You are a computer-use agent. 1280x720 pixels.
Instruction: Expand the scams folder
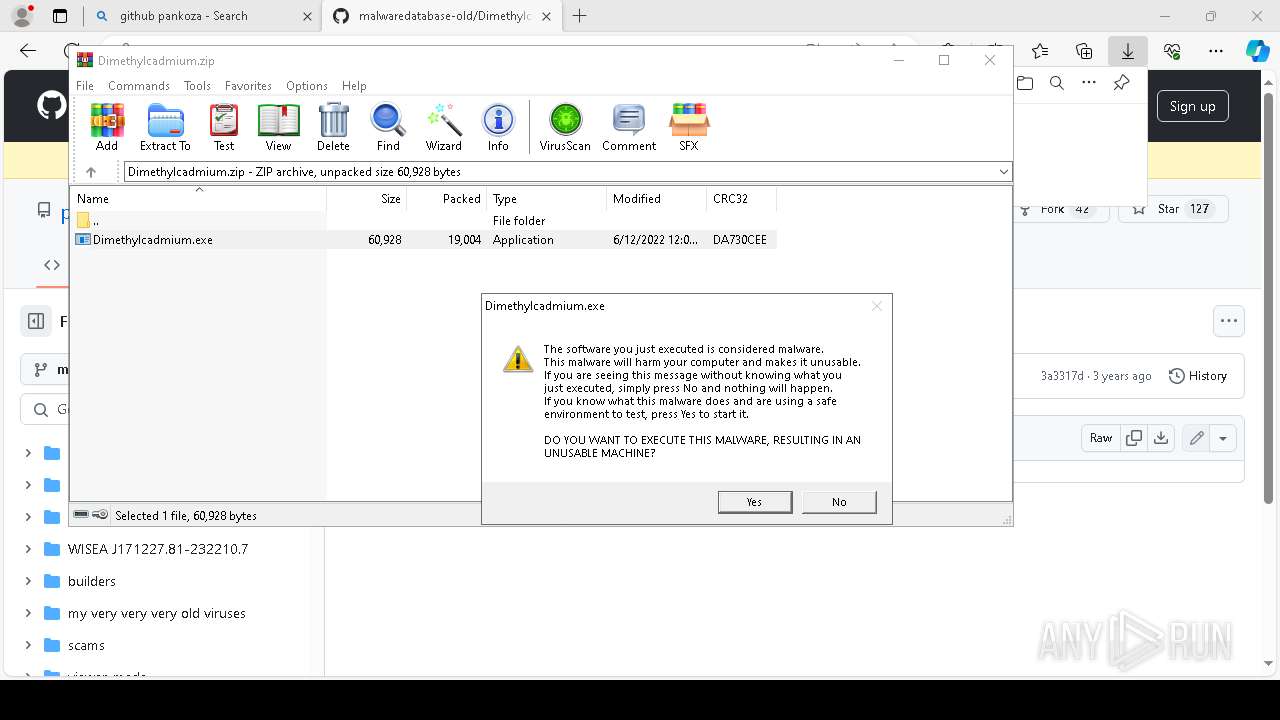pos(28,645)
